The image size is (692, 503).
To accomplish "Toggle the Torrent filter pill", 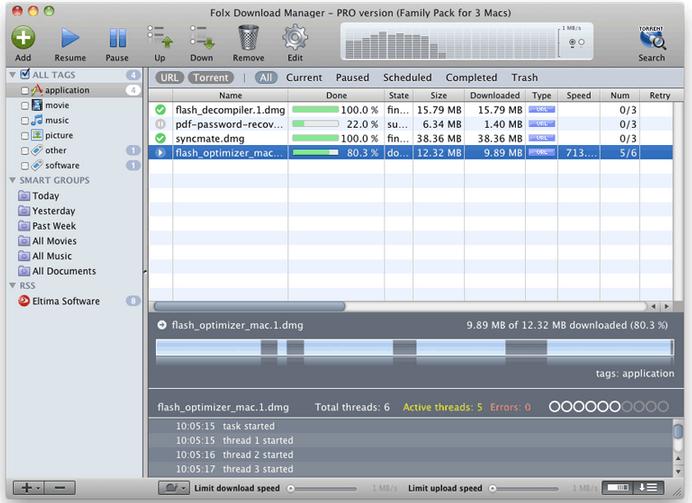I will pos(211,77).
